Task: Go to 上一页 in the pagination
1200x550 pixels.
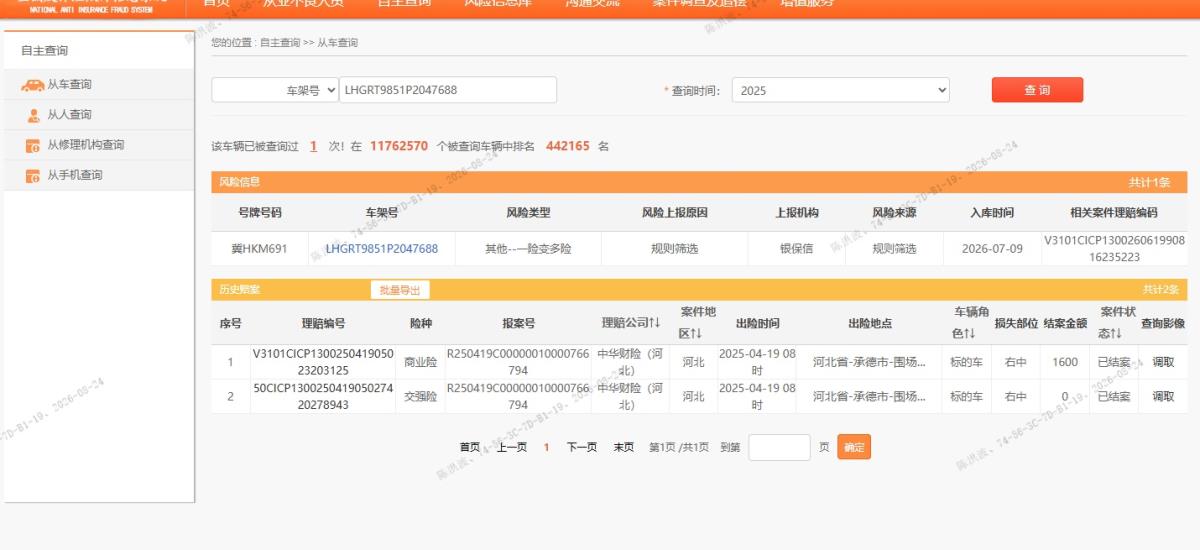Action: tap(512, 447)
